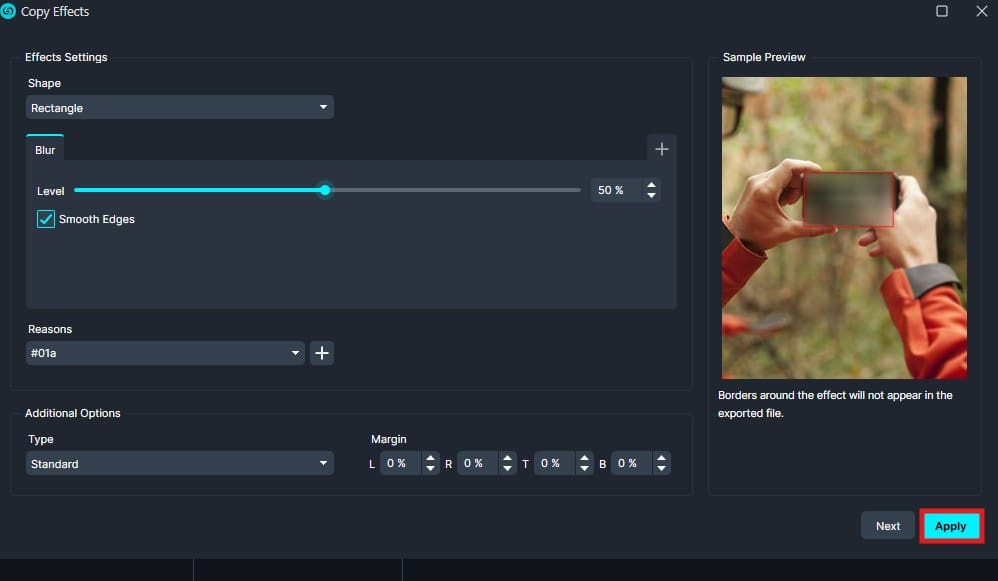The width and height of the screenshot is (998, 581).
Task: Increase the blur Level with the up stepper
Action: 651,184
